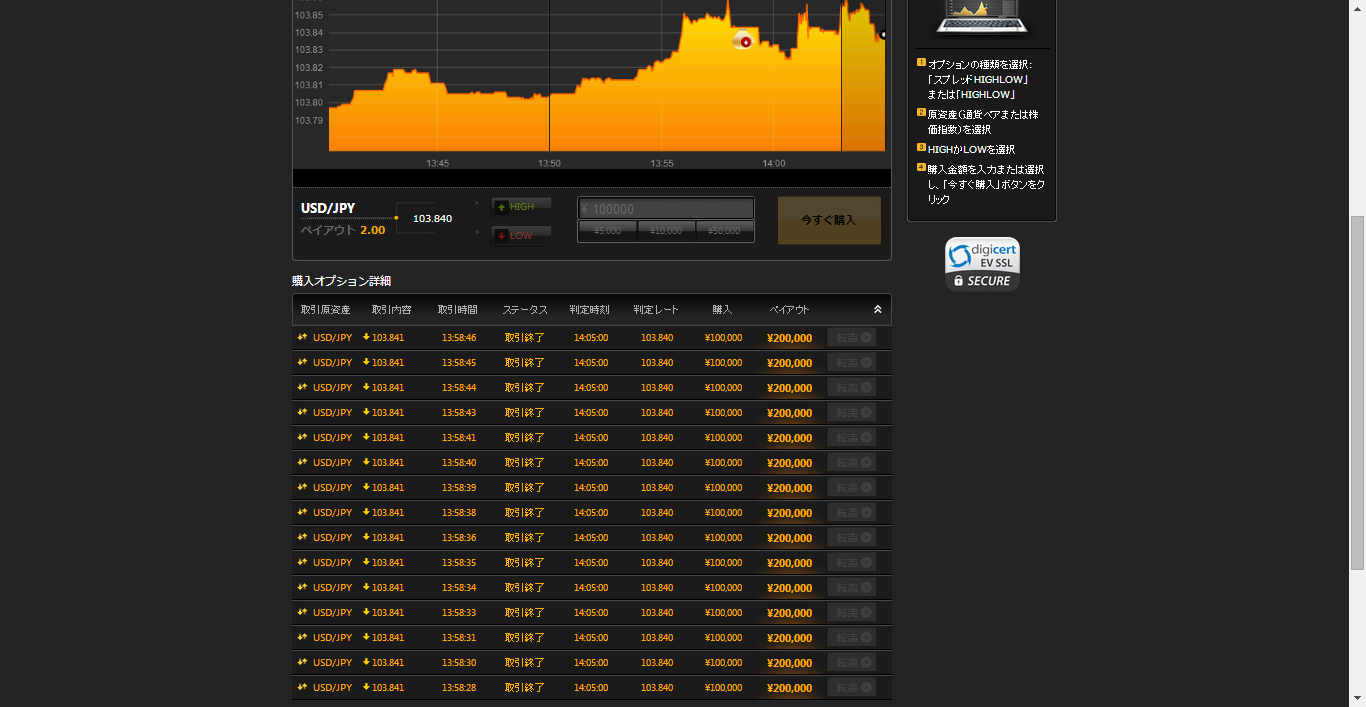Image resolution: width=1366 pixels, height=707 pixels.
Task: Click the 判定レート column header
Action: click(x=656, y=310)
